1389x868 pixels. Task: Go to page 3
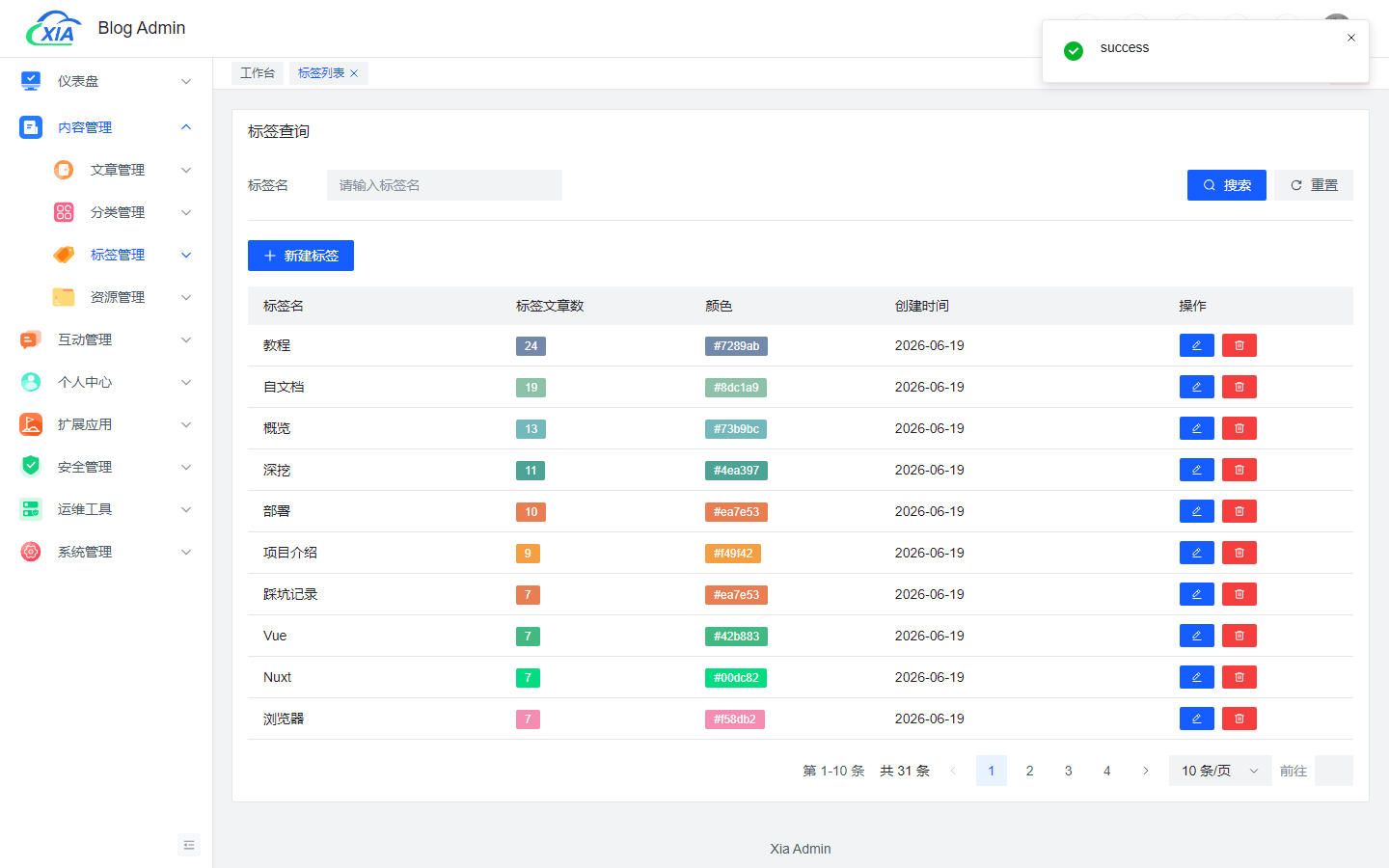click(x=1069, y=771)
